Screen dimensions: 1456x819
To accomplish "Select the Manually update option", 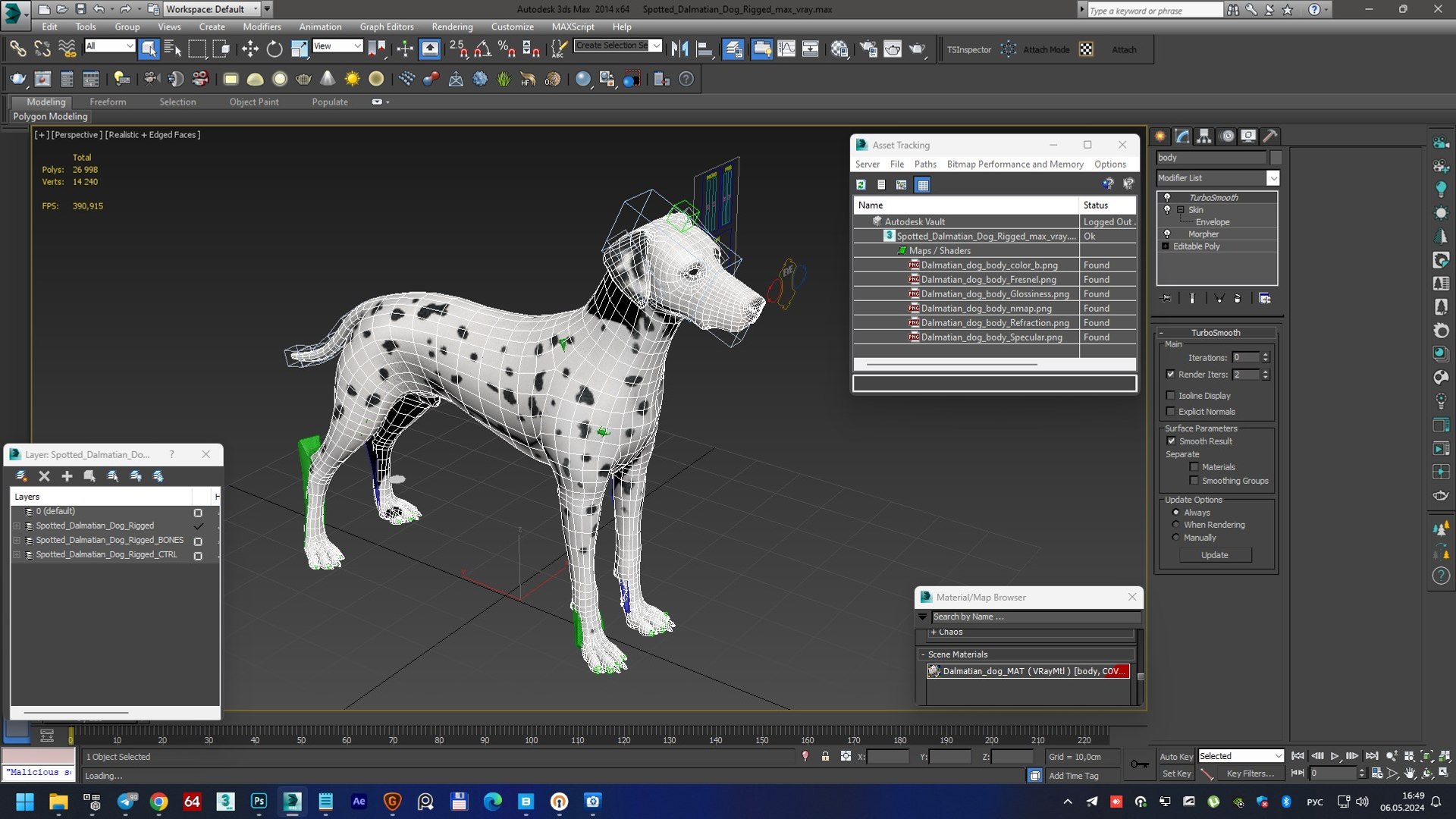I will (1176, 538).
